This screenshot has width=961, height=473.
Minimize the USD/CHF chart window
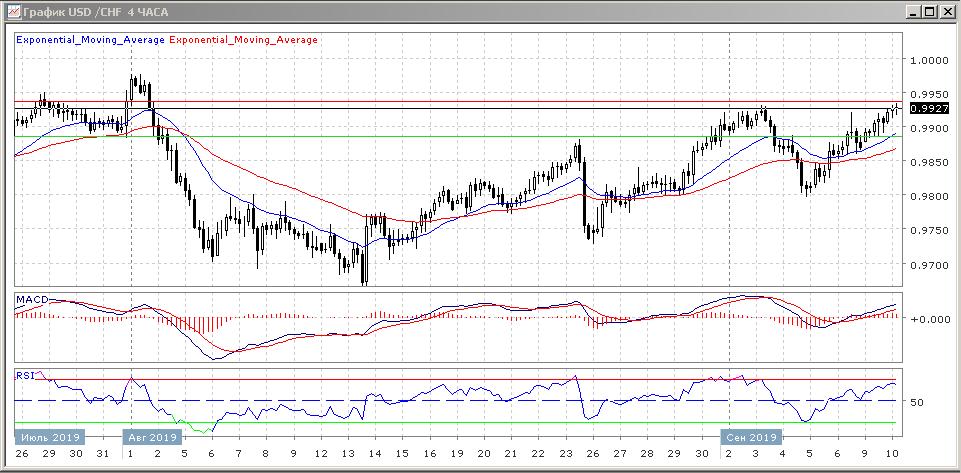coord(915,11)
